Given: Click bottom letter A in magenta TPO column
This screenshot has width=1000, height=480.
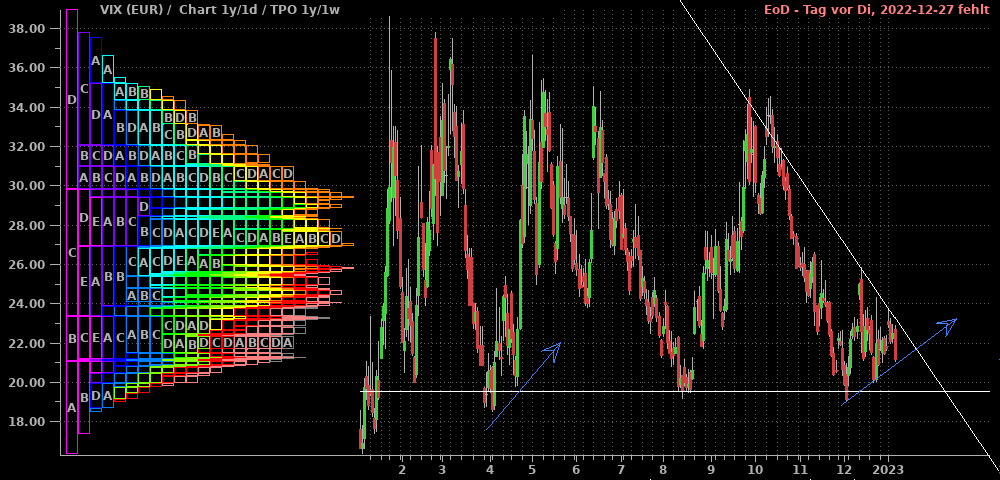Looking at the screenshot, I should click(x=71, y=408).
